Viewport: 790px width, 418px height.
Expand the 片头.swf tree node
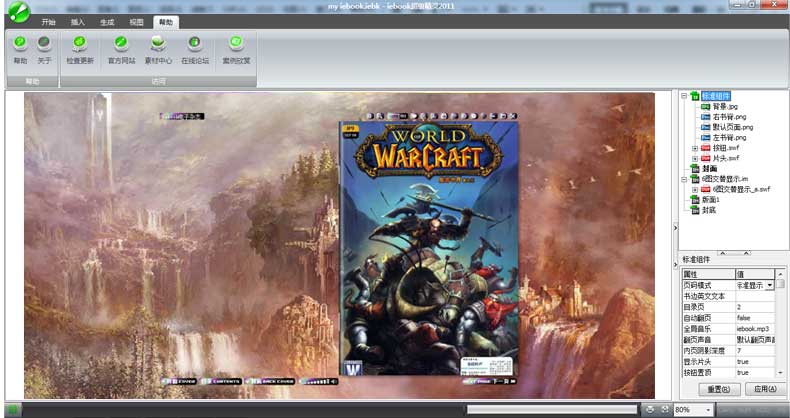tap(695, 158)
